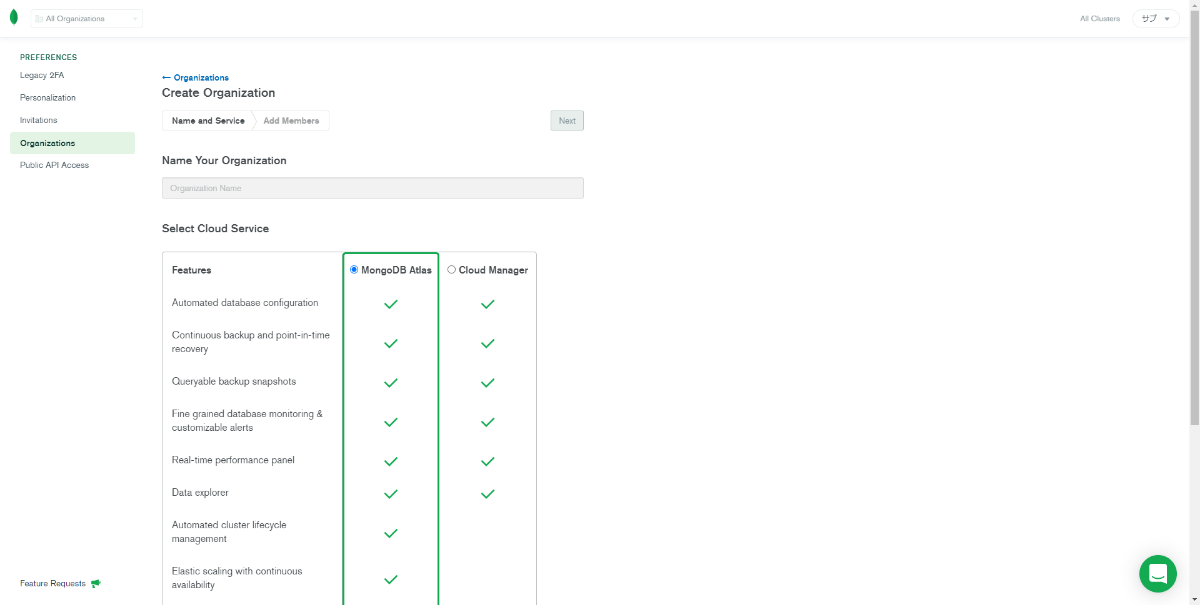
Task: Click the Next button
Action: 566,120
